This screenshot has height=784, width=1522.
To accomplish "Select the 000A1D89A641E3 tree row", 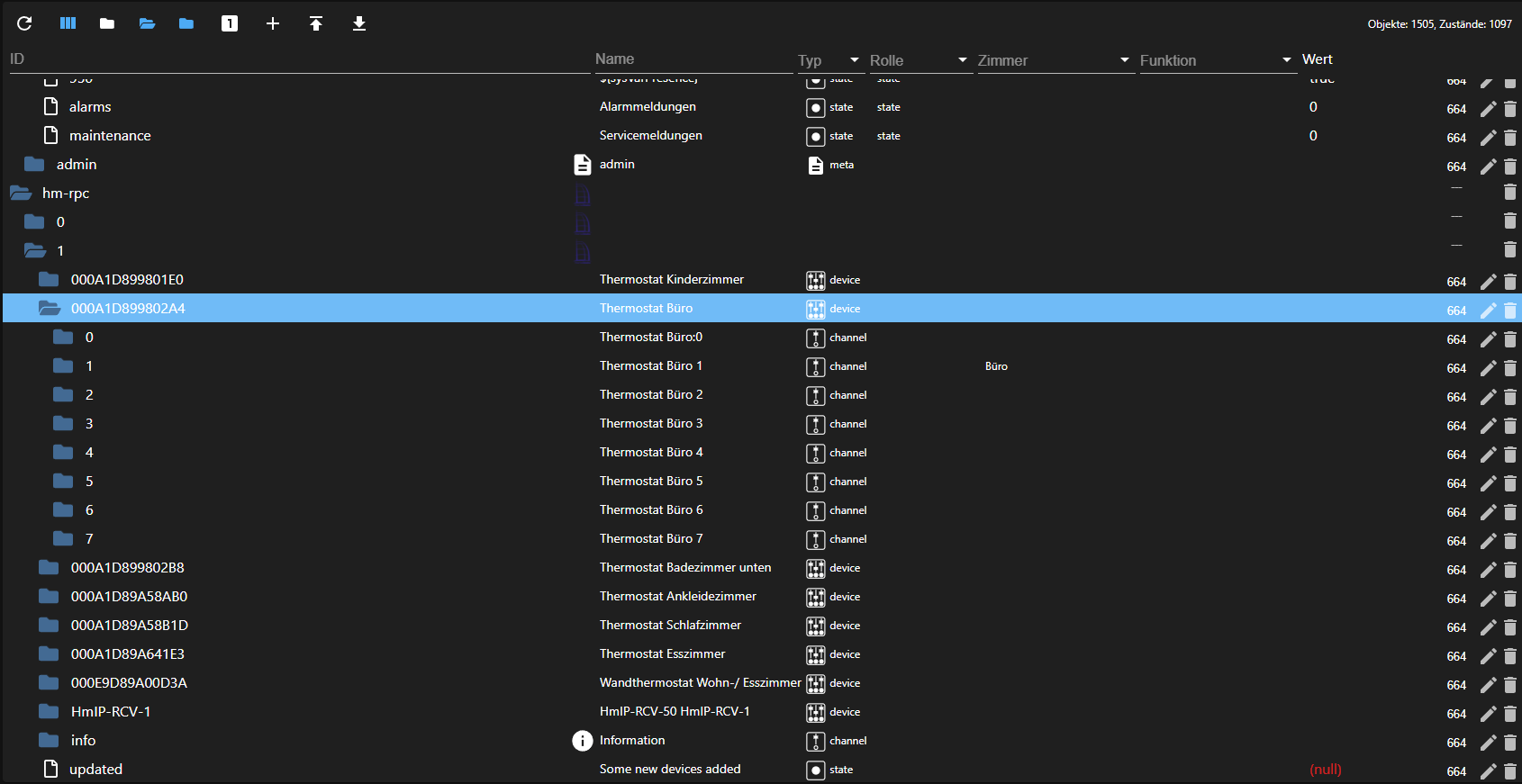I will (x=761, y=653).
